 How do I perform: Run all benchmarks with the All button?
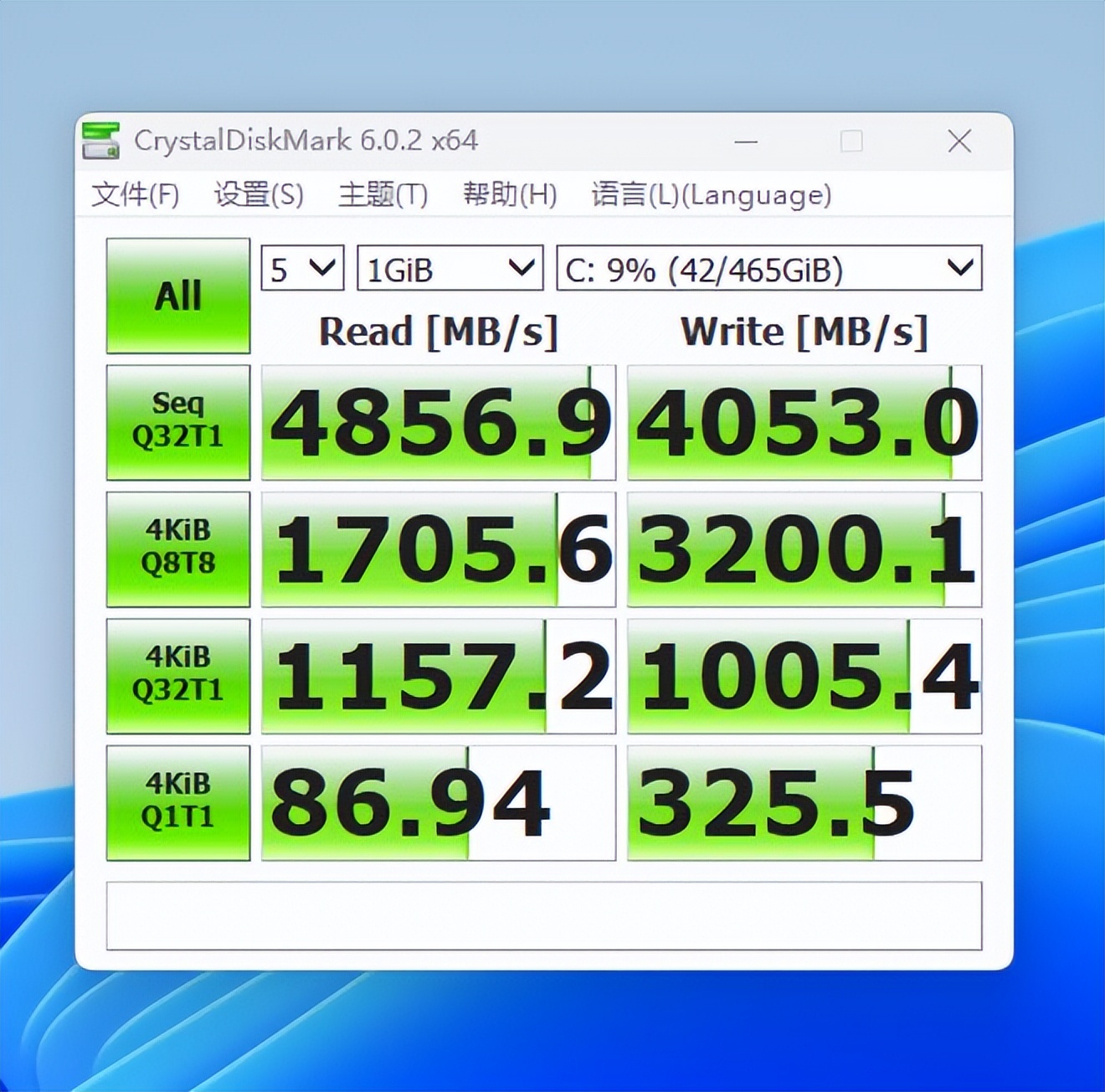(177, 295)
